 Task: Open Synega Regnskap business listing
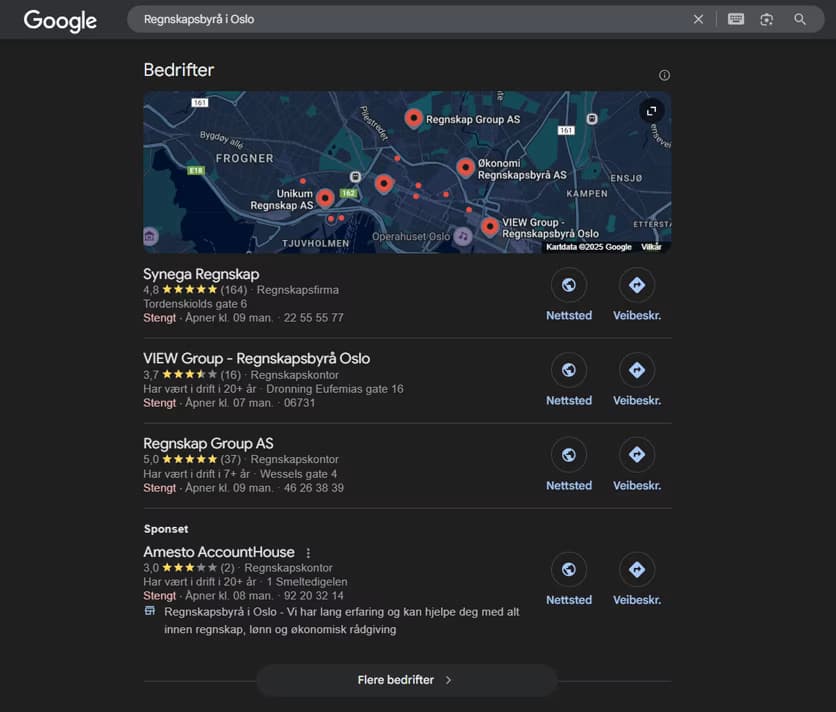[201, 274]
